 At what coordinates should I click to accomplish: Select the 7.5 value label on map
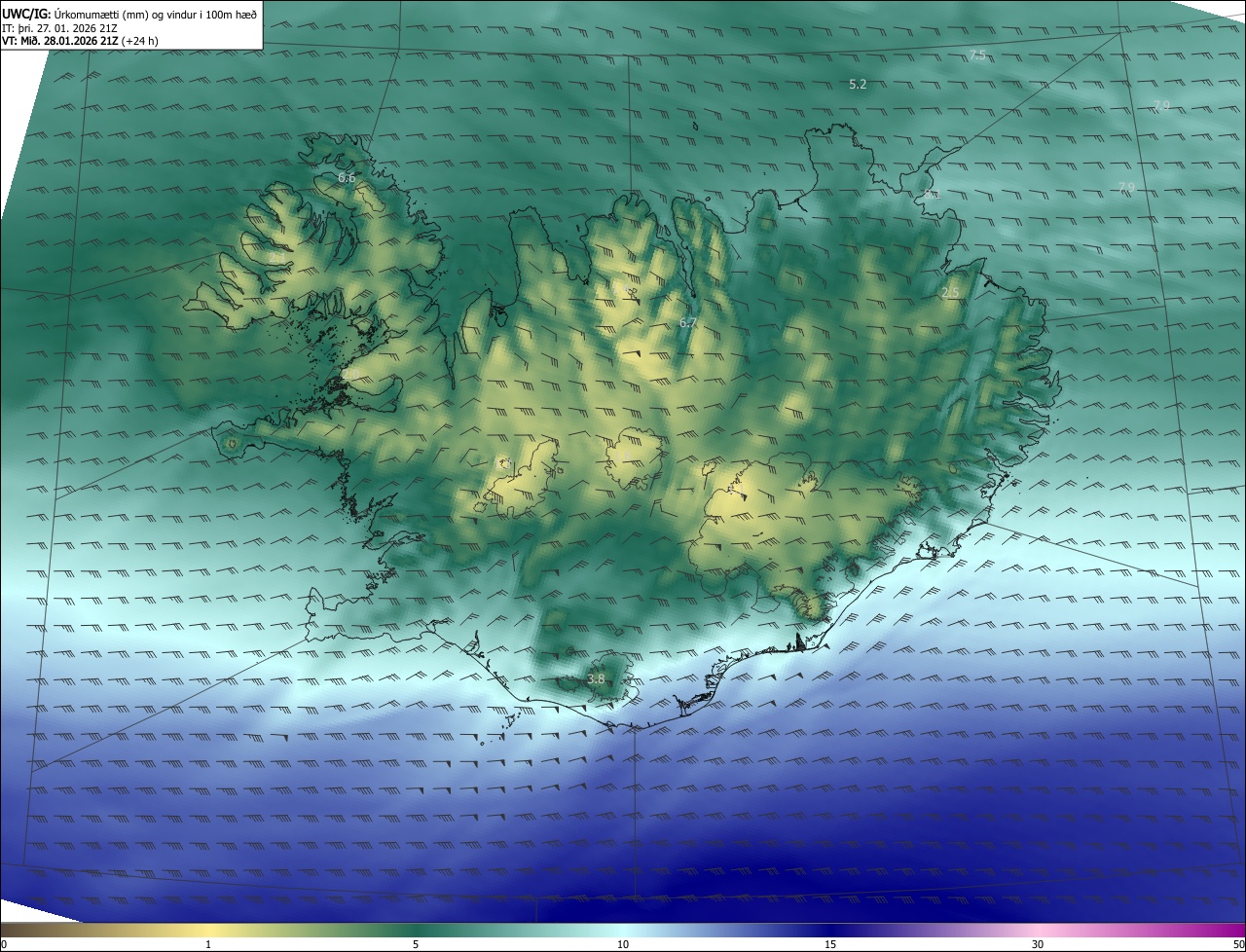pyautogui.click(x=978, y=55)
